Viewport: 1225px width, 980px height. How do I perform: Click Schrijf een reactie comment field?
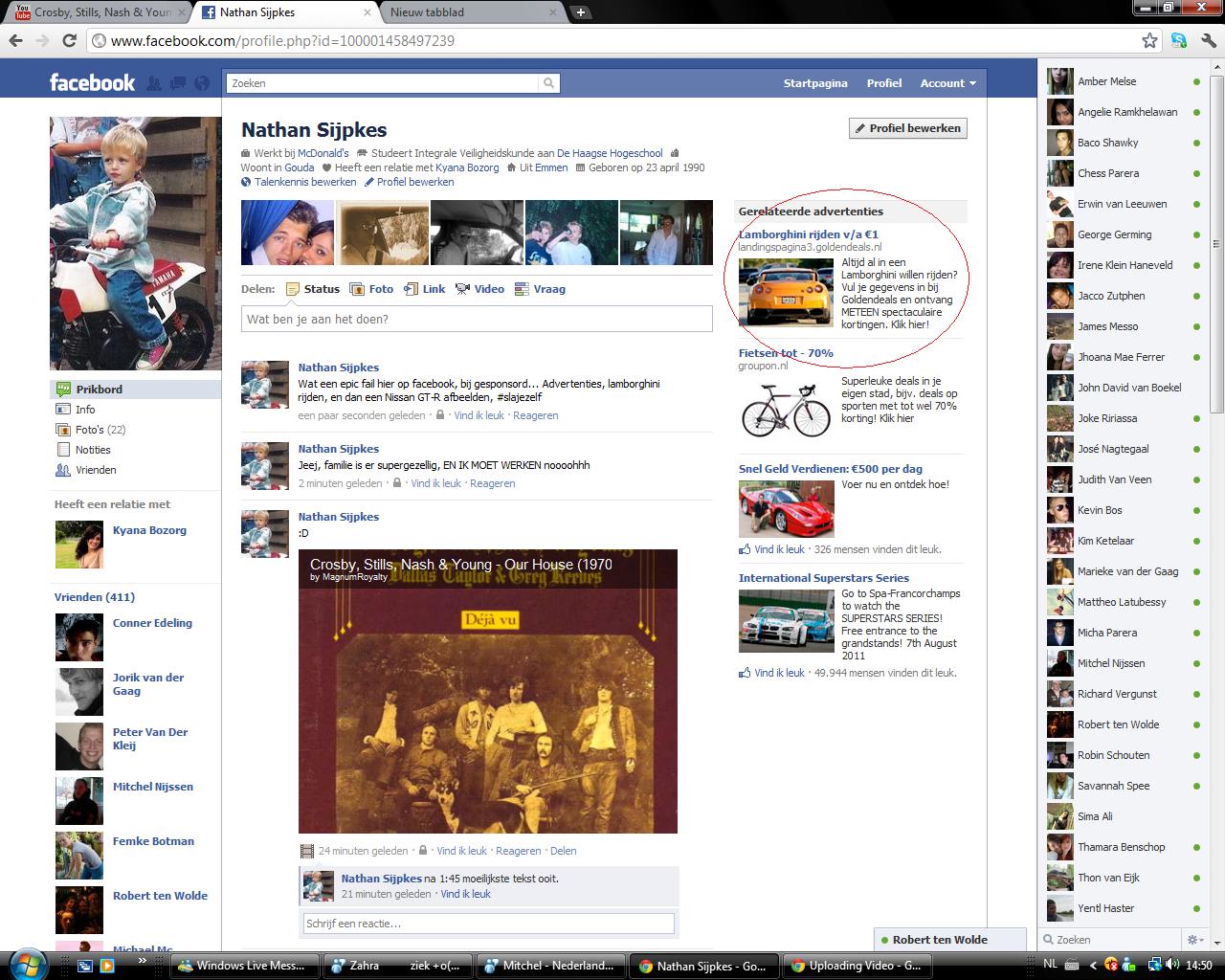(x=489, y=924)
